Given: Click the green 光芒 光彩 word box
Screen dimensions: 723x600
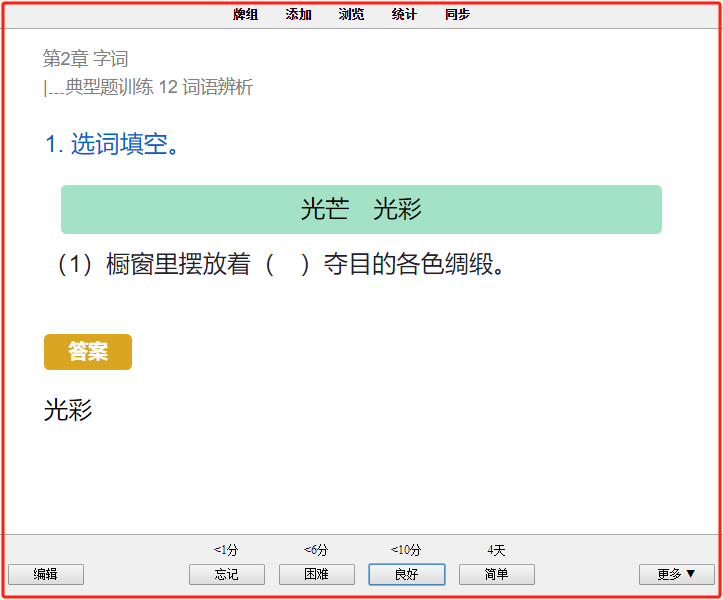Looking at the screenshot, I should [x=362, y=209].
